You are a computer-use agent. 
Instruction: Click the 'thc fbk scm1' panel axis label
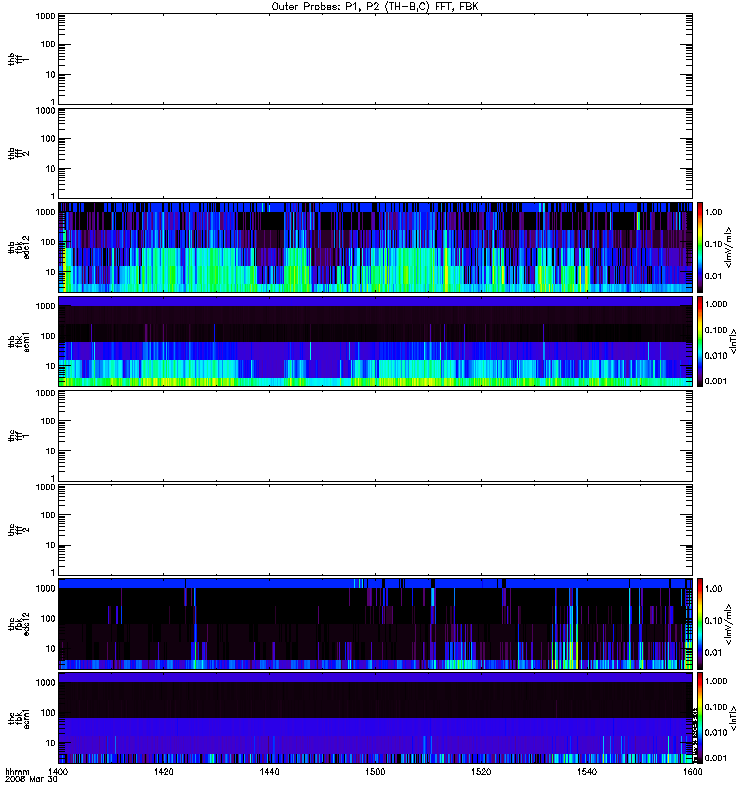click(18, 718)
